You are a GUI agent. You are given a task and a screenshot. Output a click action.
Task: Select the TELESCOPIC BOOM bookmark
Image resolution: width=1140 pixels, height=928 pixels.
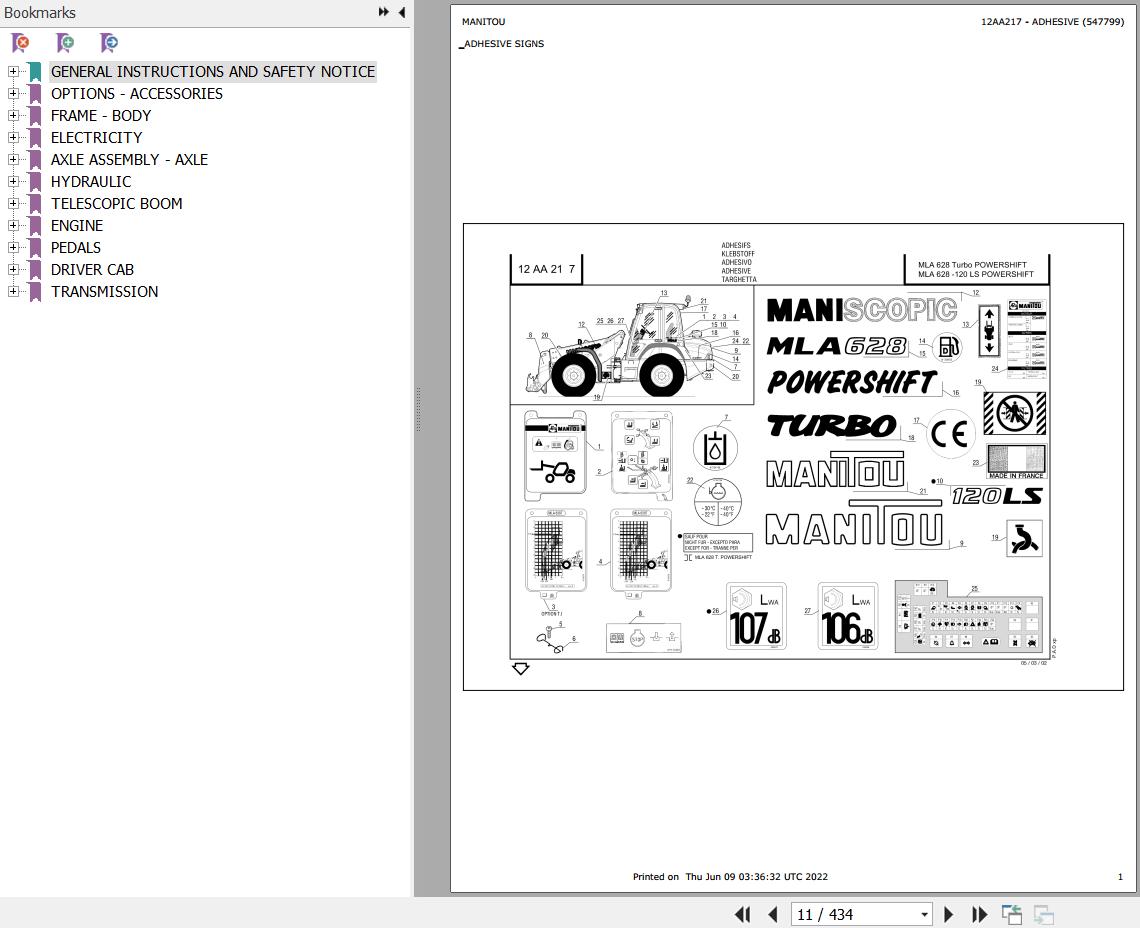click(116, 203)
